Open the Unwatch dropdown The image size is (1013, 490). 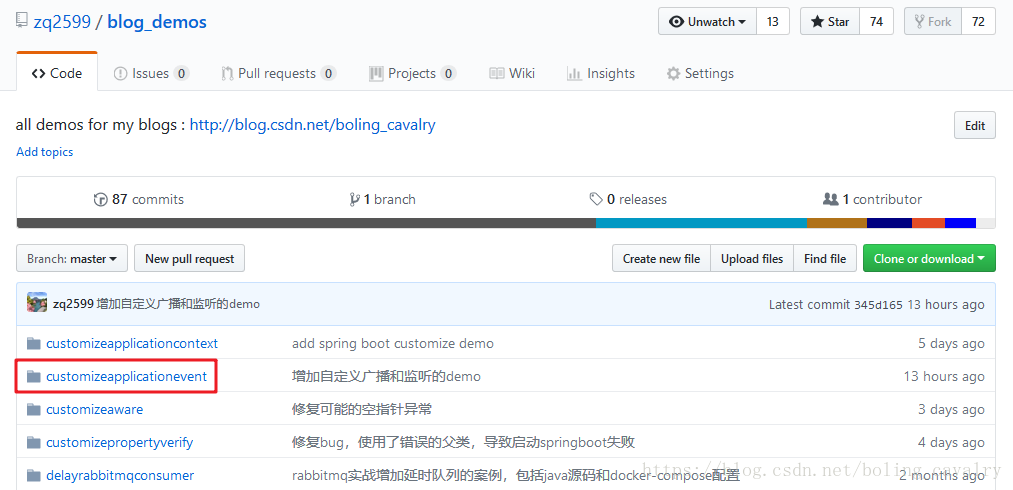707,21
